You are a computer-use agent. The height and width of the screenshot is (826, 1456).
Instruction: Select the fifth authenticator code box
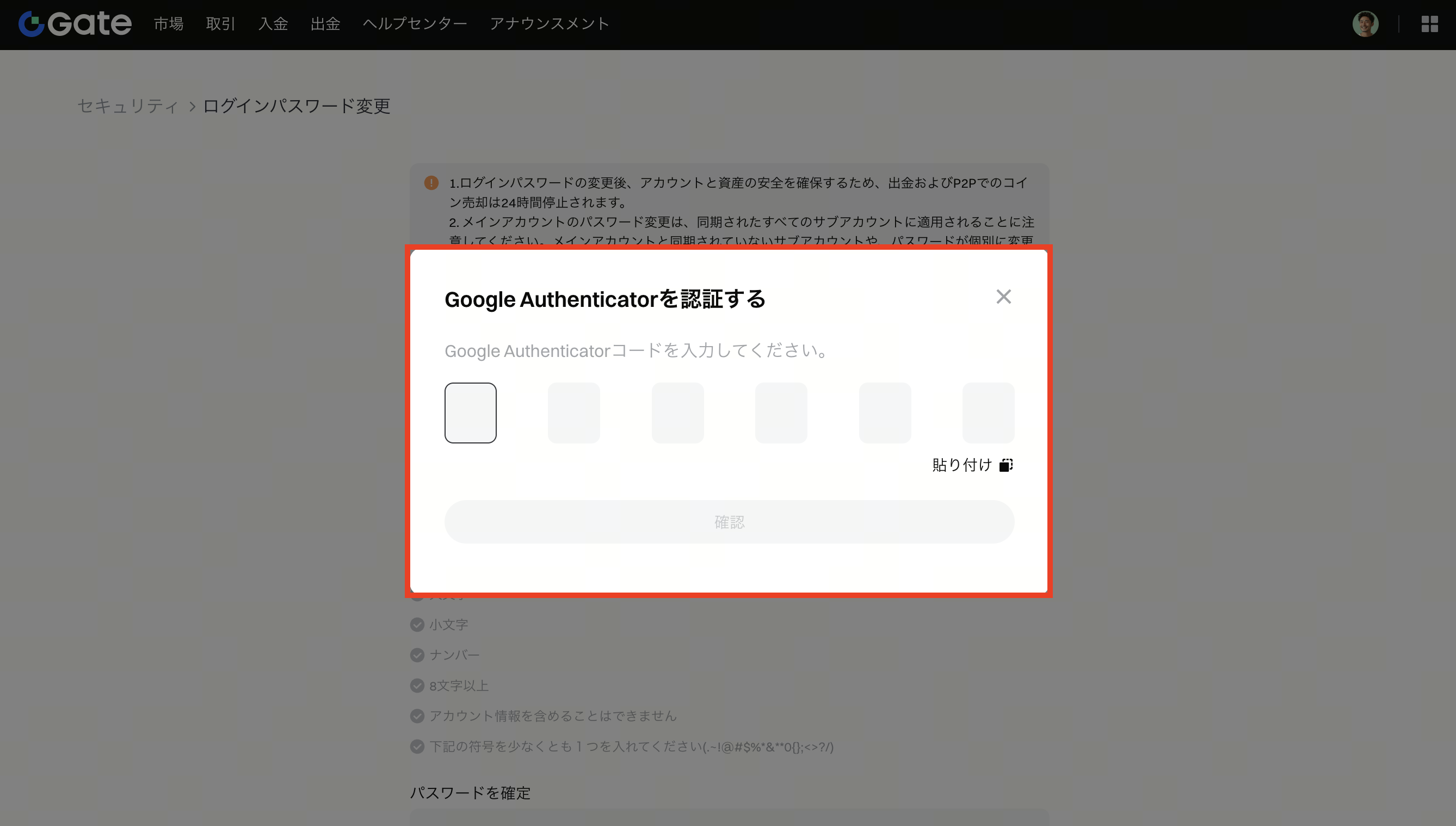click(885, 413)
